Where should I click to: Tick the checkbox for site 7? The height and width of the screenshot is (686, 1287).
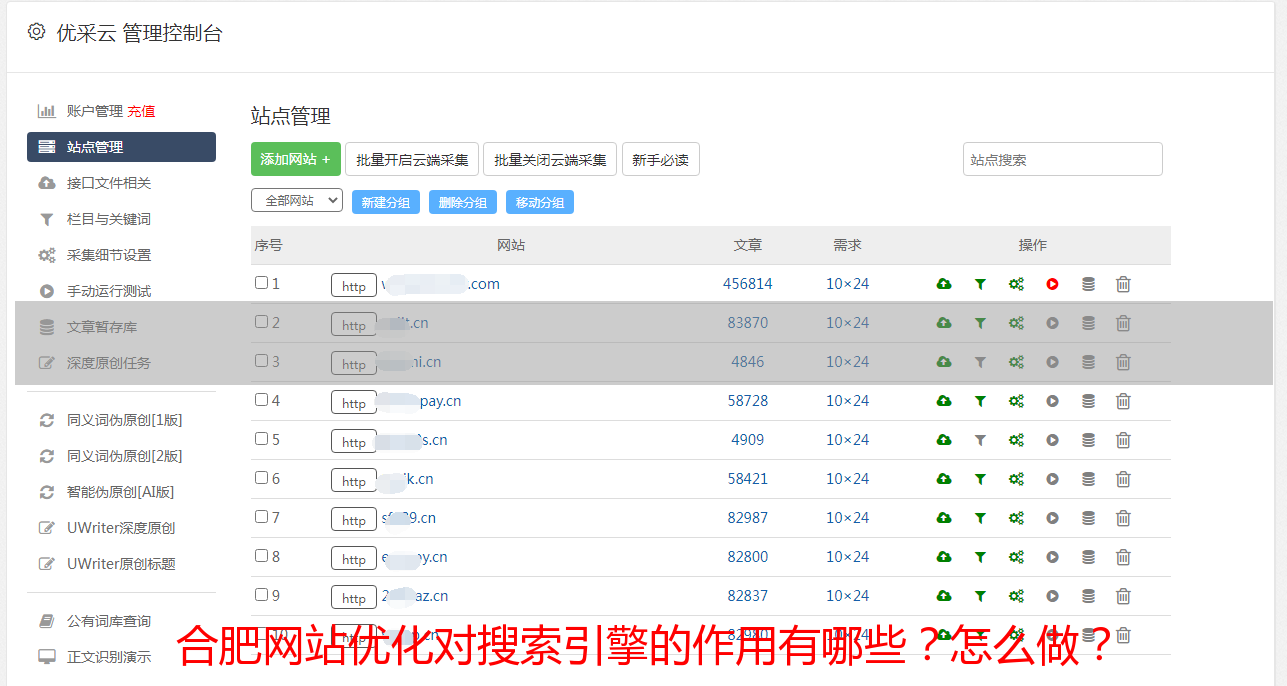click(x=261, y=517)
